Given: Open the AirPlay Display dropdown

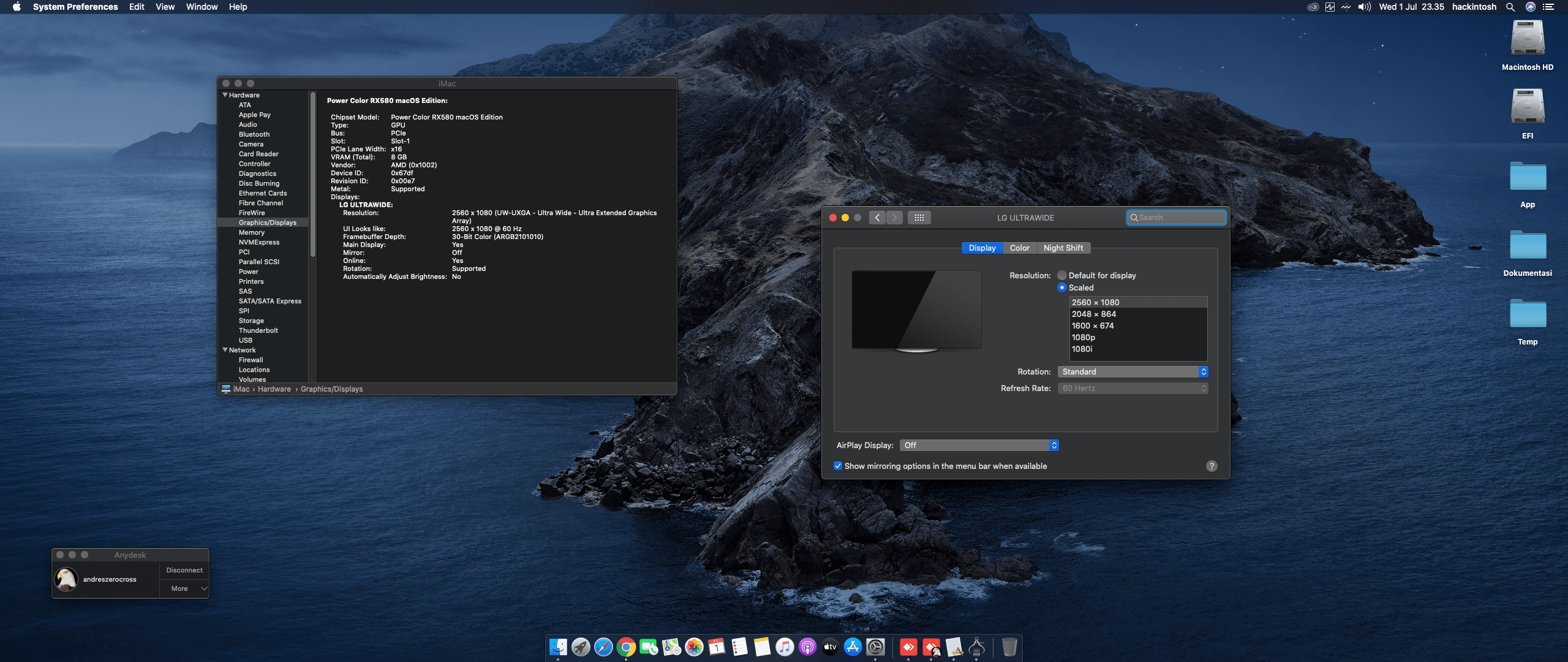Looking at the screenshot, I should pyautogui.click(x=978, y=445).
